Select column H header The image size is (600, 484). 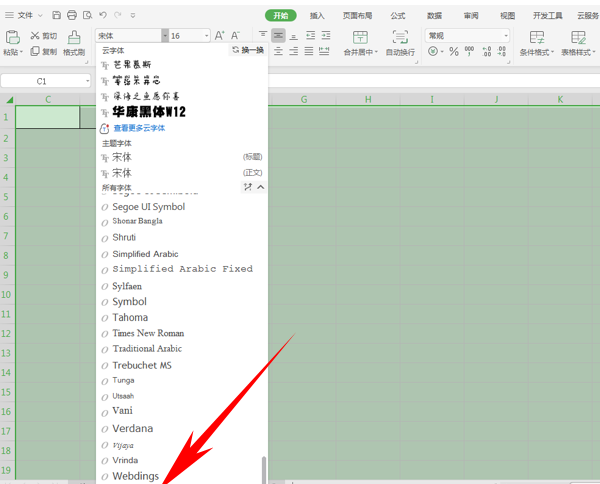(x=368, y=99)
